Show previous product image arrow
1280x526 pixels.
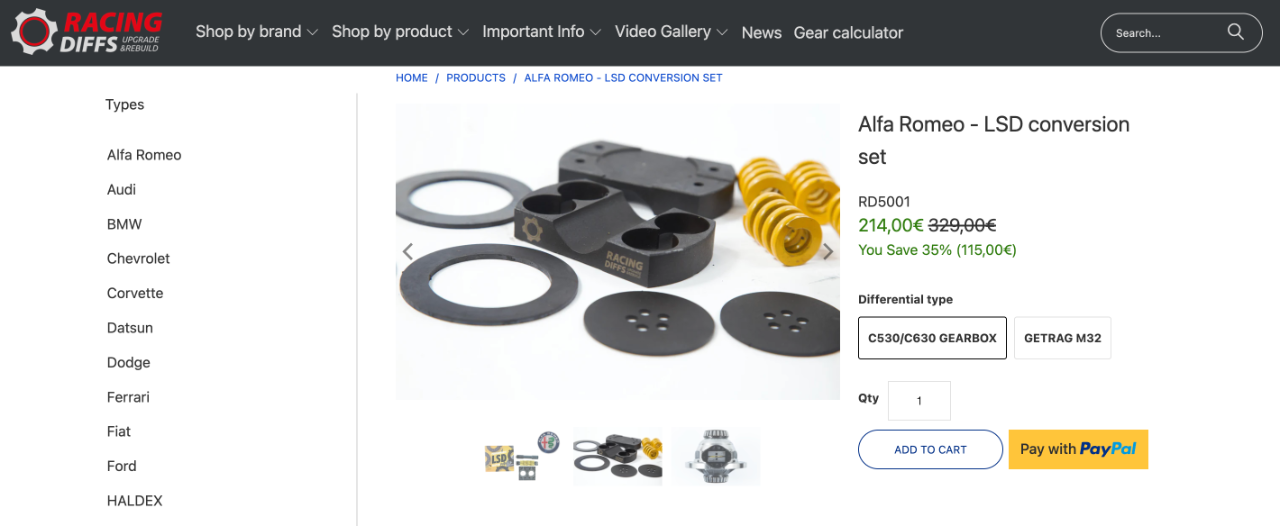click(408, 252)
